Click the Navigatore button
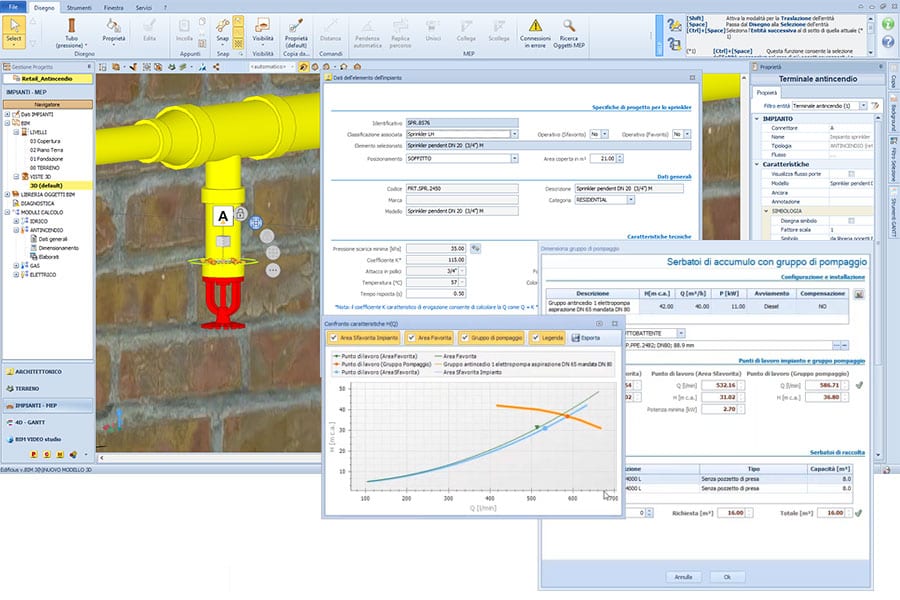 coord(47,104)
